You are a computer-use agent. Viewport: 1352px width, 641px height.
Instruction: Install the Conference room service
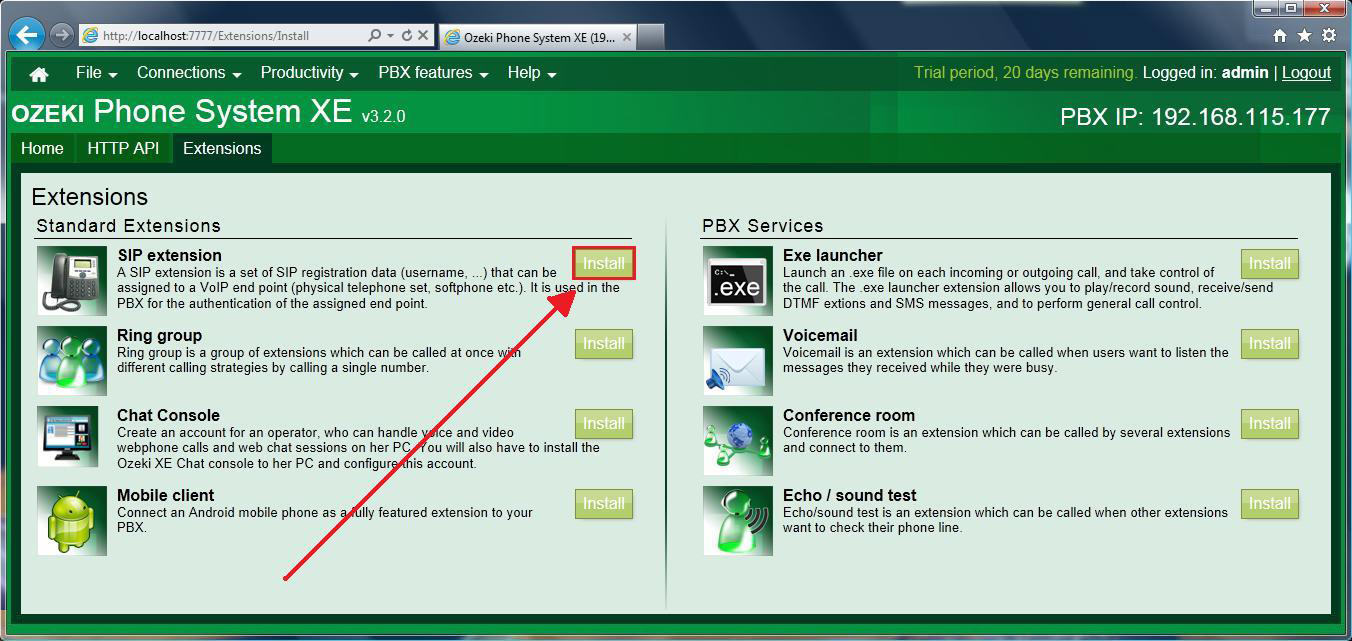(x=1270, y=424)
